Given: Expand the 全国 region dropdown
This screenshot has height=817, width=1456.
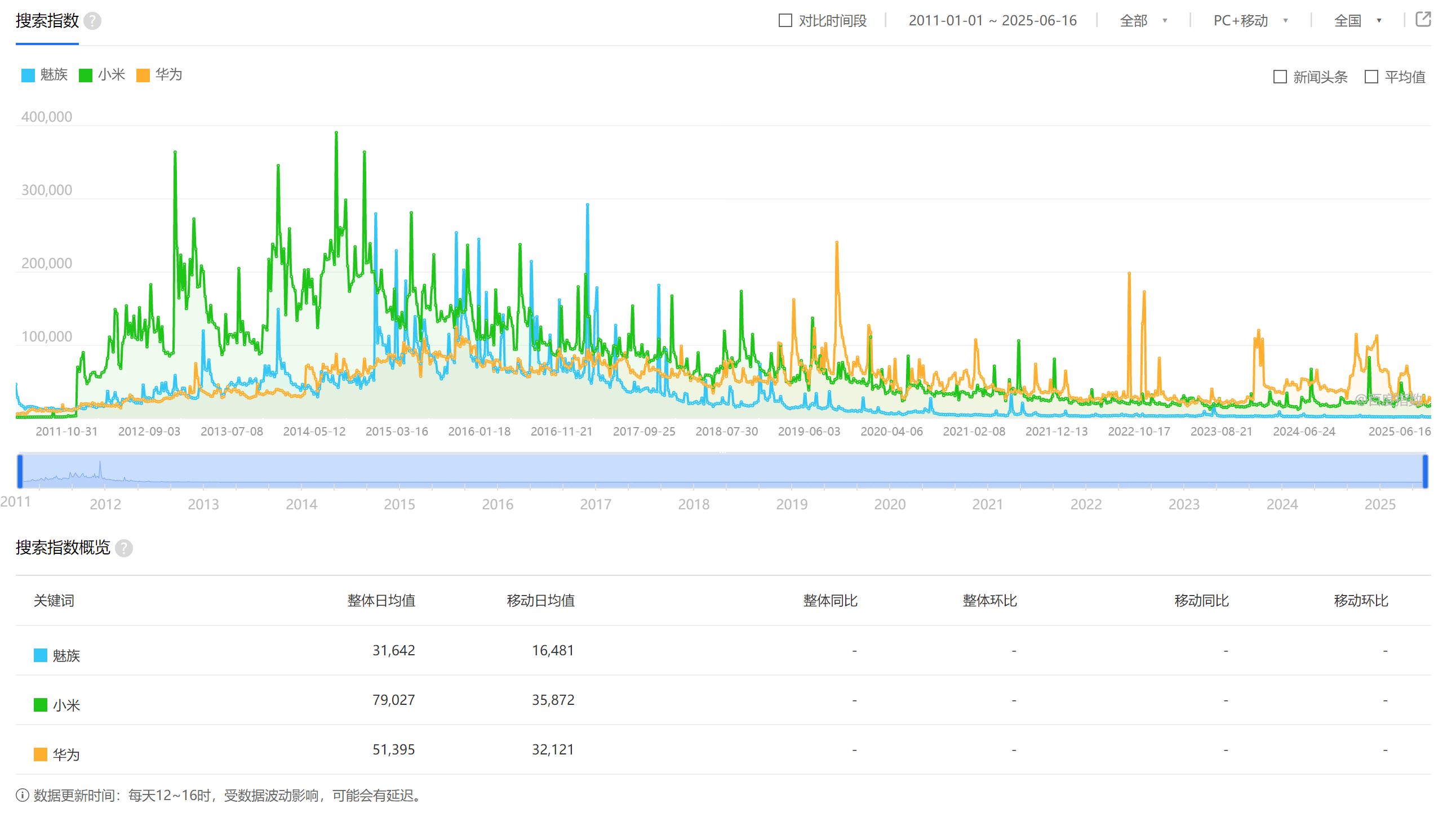Looking at the screenshot, I should click(1357, 21).
